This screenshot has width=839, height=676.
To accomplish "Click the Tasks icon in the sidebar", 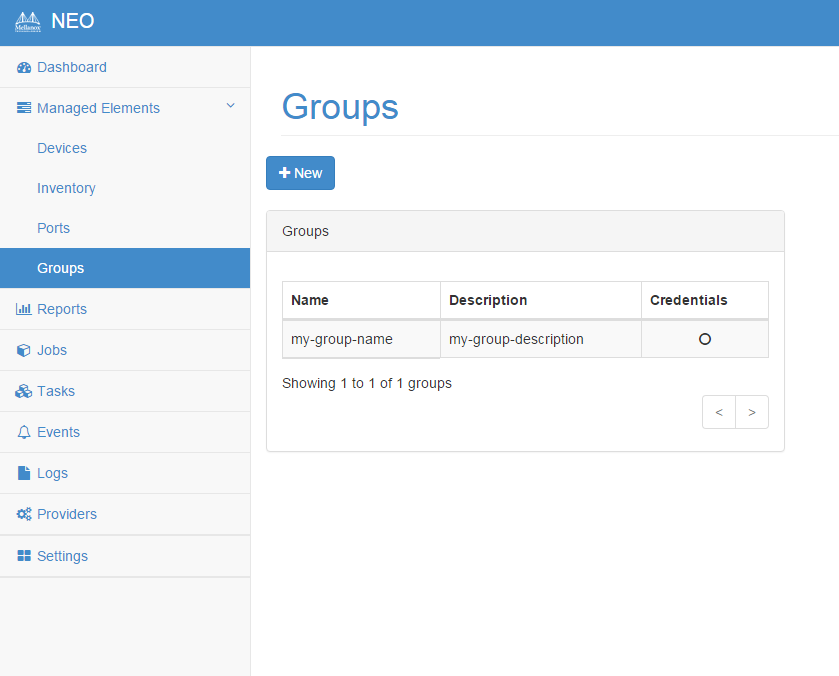I will coord(22,391).
